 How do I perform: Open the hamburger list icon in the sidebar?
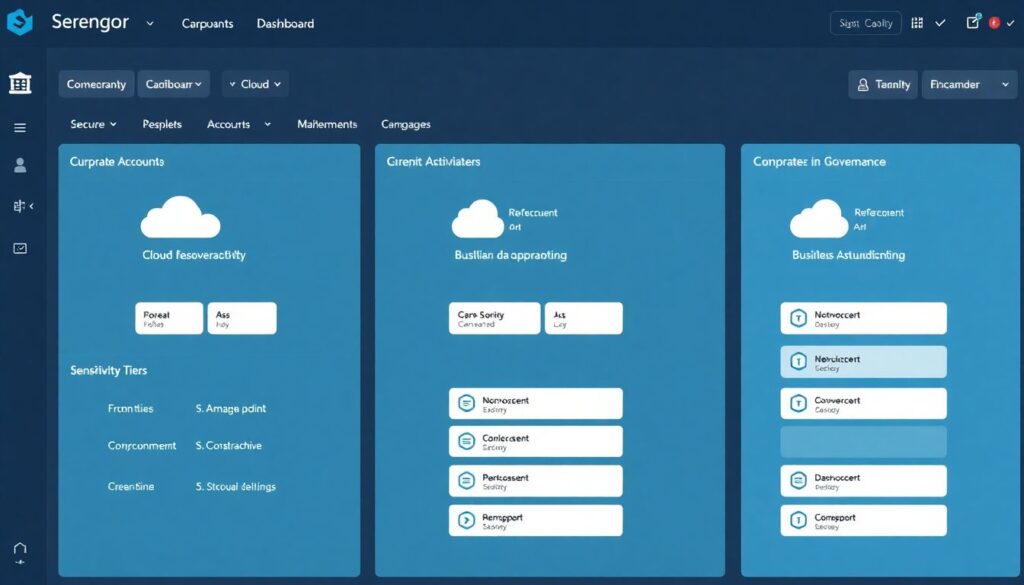coord(20,127)
